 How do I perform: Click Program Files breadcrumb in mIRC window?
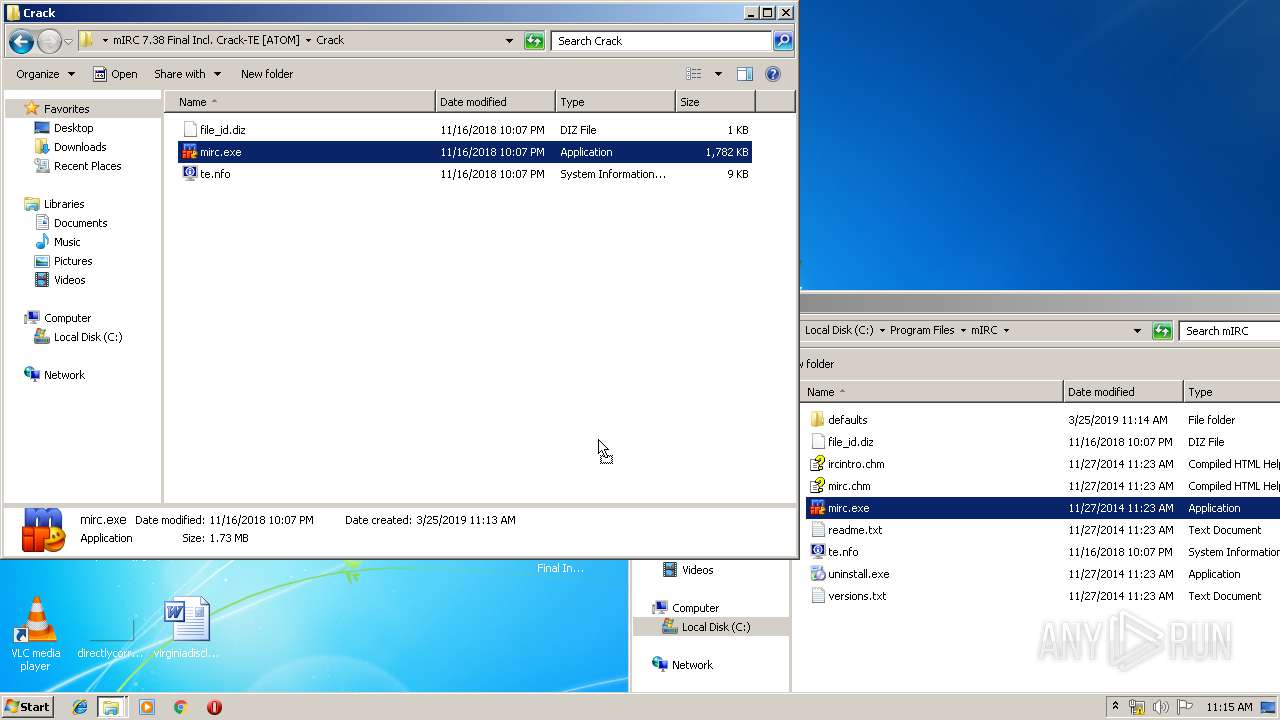pos(922,331)
